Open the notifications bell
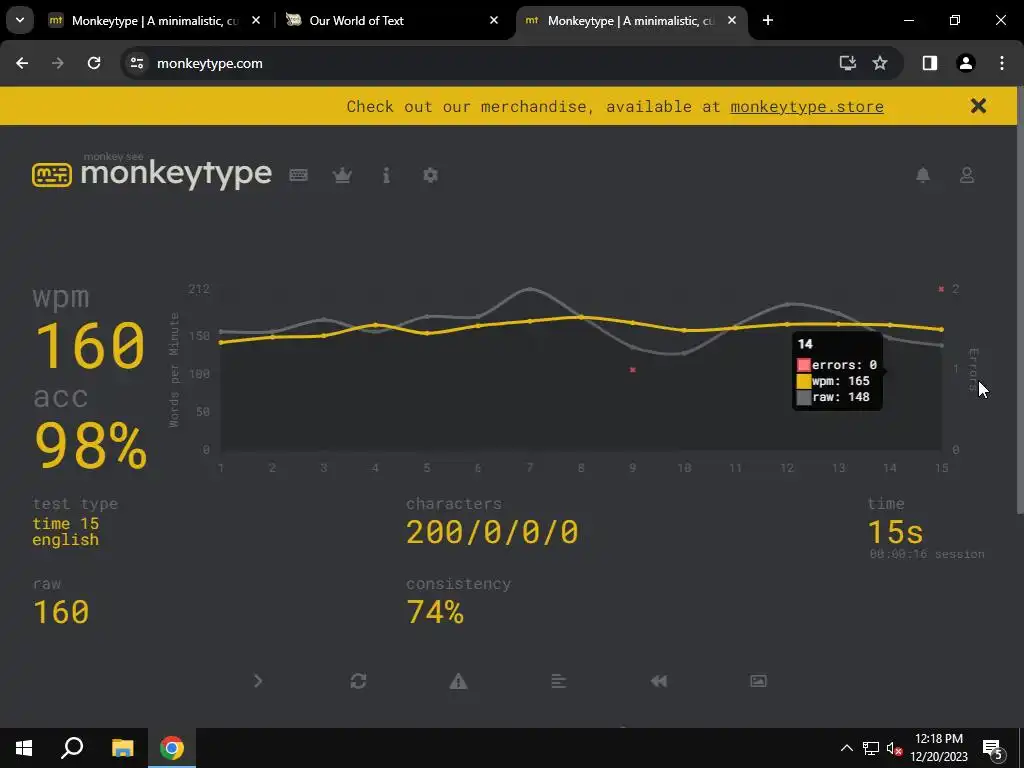Screen dimensions: 1024x768 point(923,175)
